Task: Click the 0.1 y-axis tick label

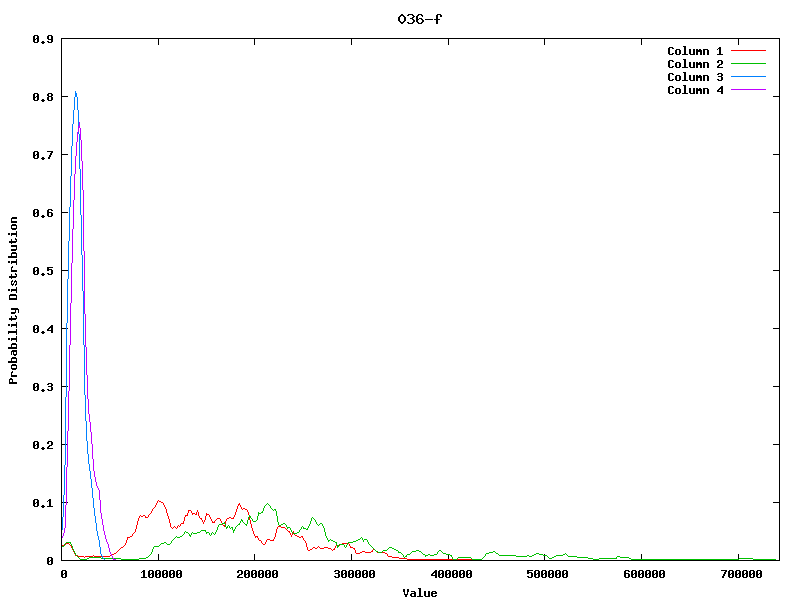Action: pos(43,503)
